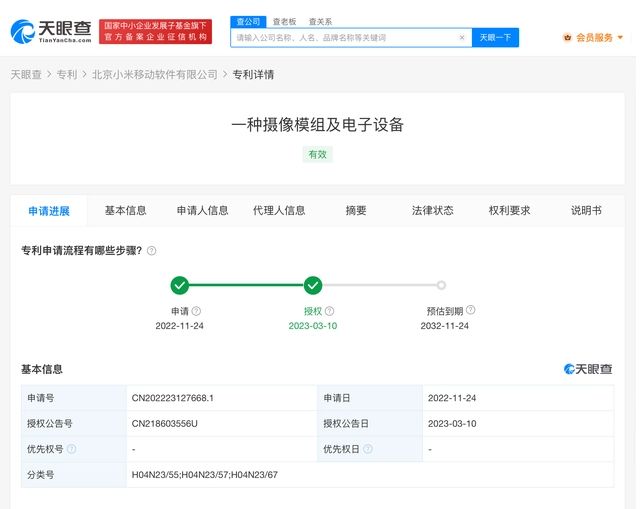Click the green 授权 step checkmark
This screenshot has height=509, width=643.
tap(313, 285)
